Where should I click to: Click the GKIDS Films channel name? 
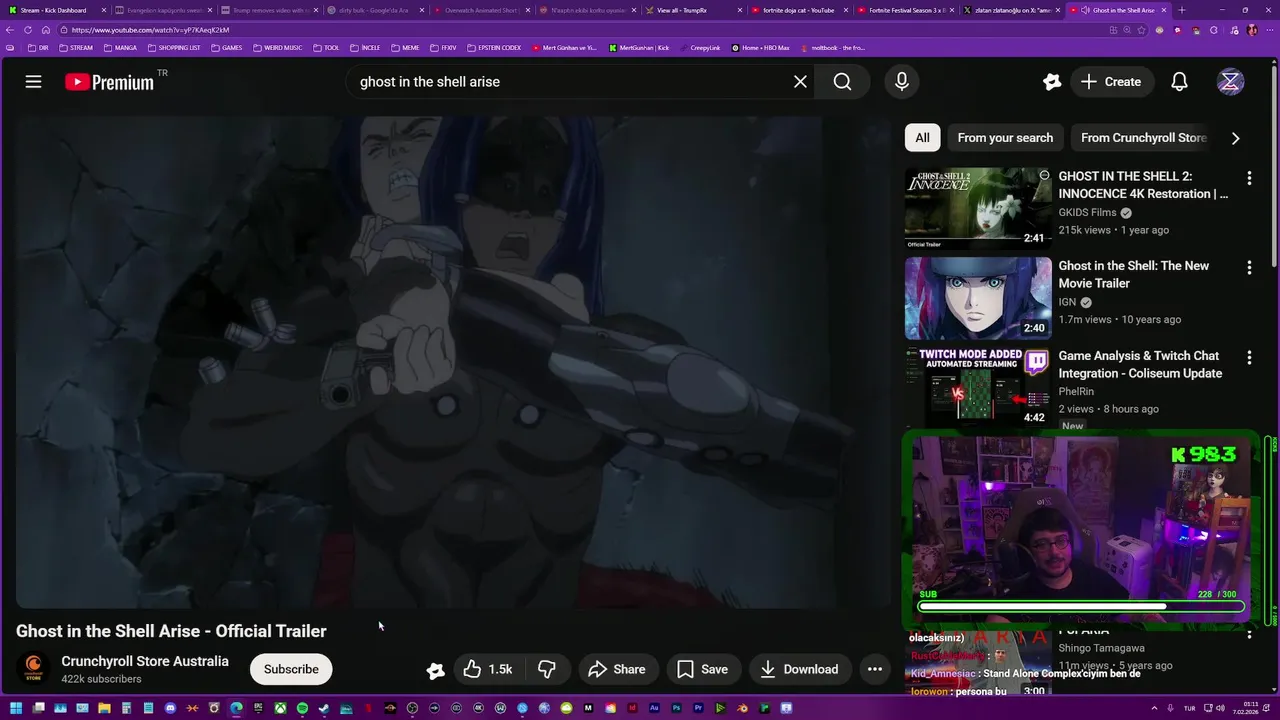tap(1087, 213)
